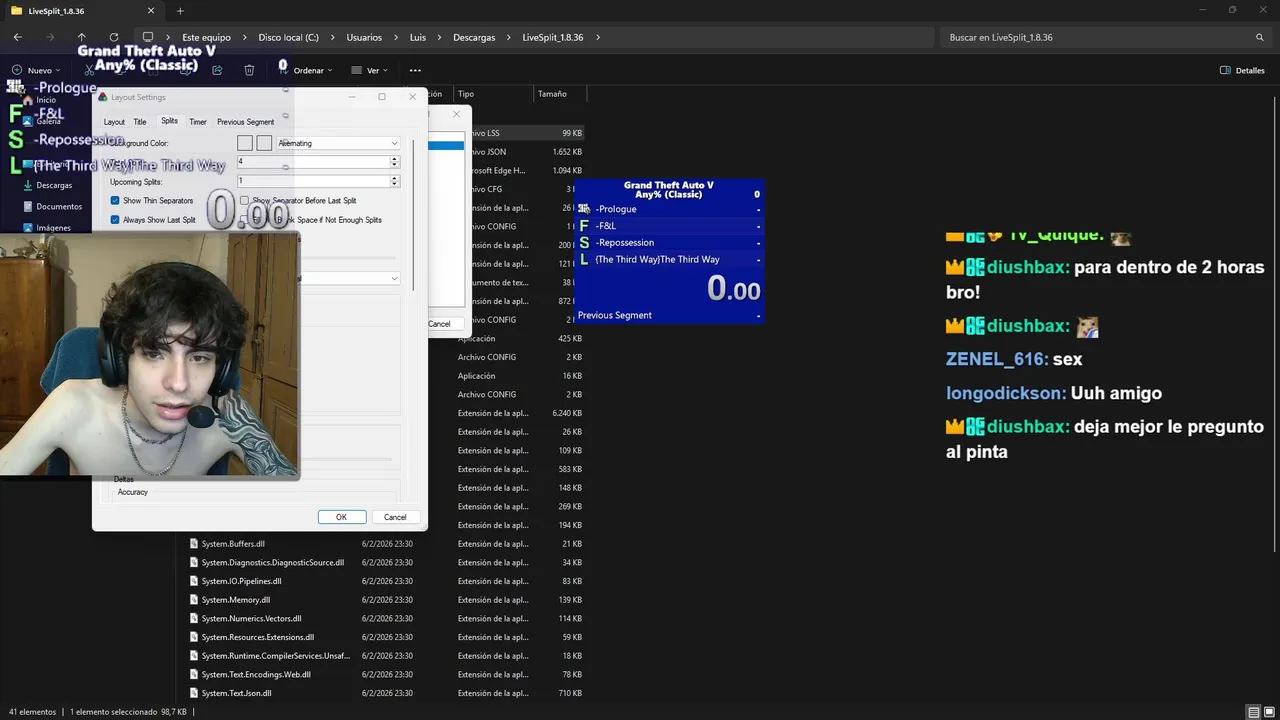Click OK in Layout Settings

click(341, 517)
